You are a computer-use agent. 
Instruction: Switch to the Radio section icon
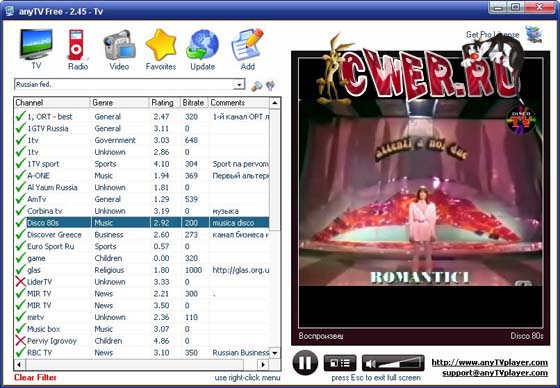(x=77, y=45)
